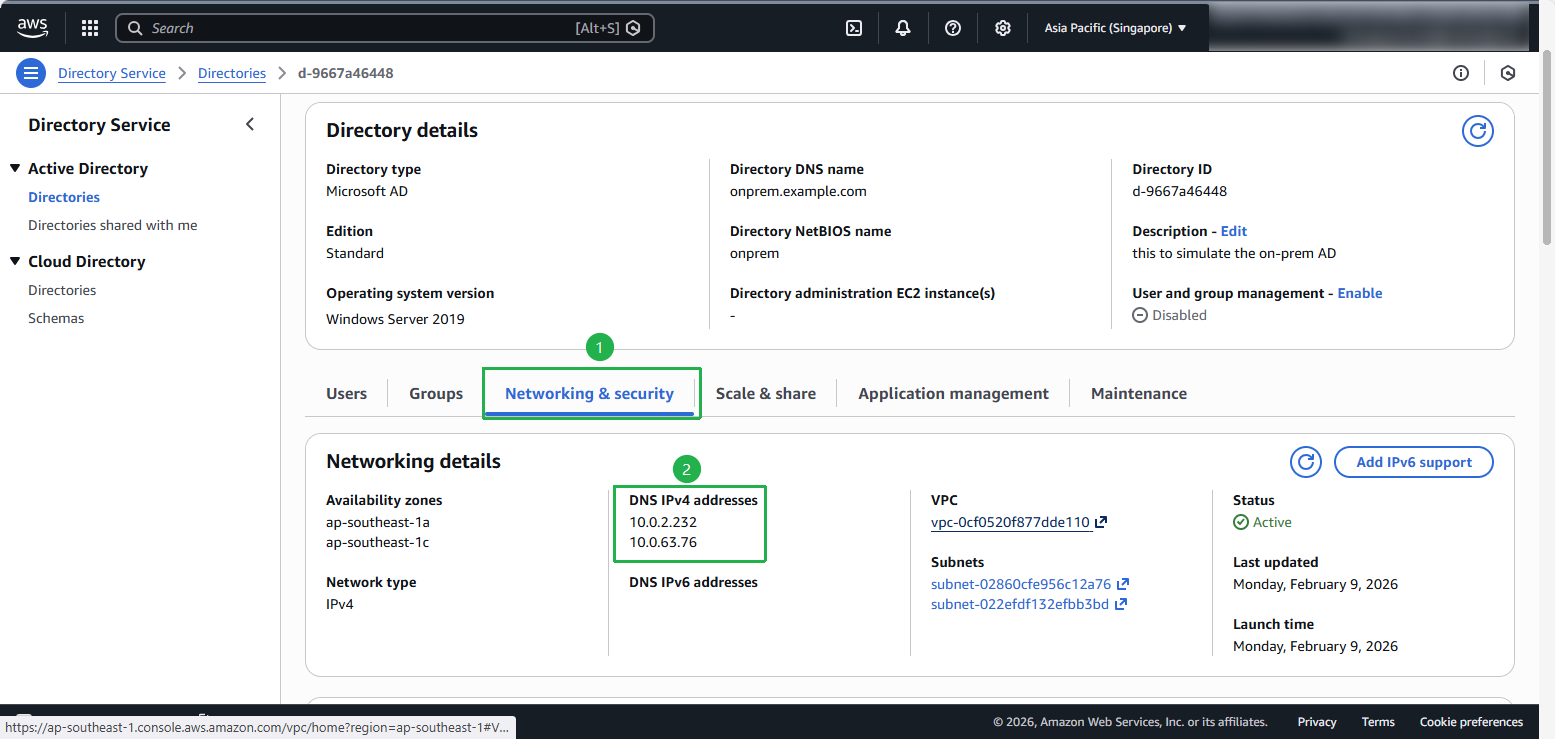Collapse the Cloud Directory section
1555x739 pixels.
point(15,262)
